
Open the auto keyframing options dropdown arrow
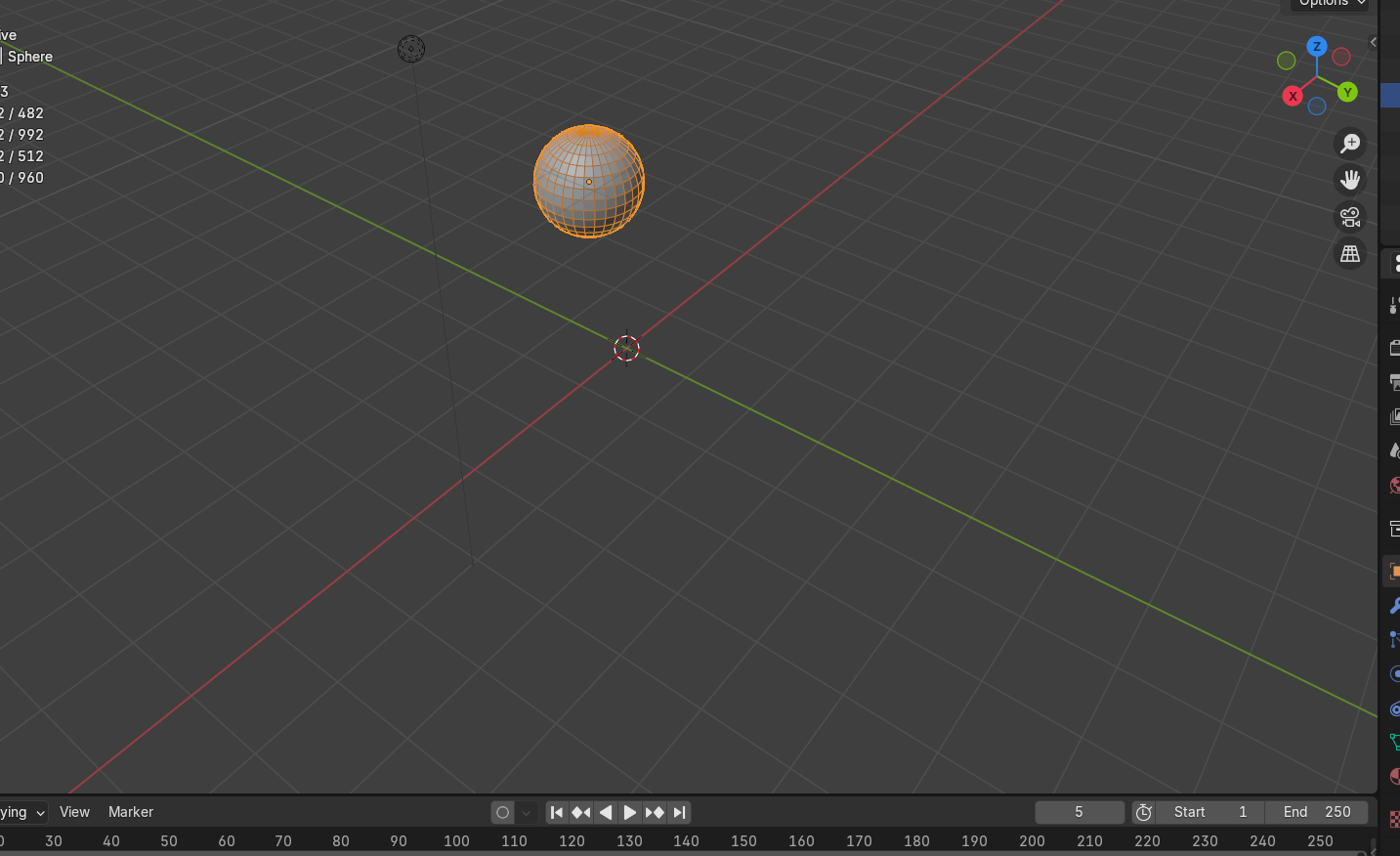pyautogui.click(x=527, y=812)
